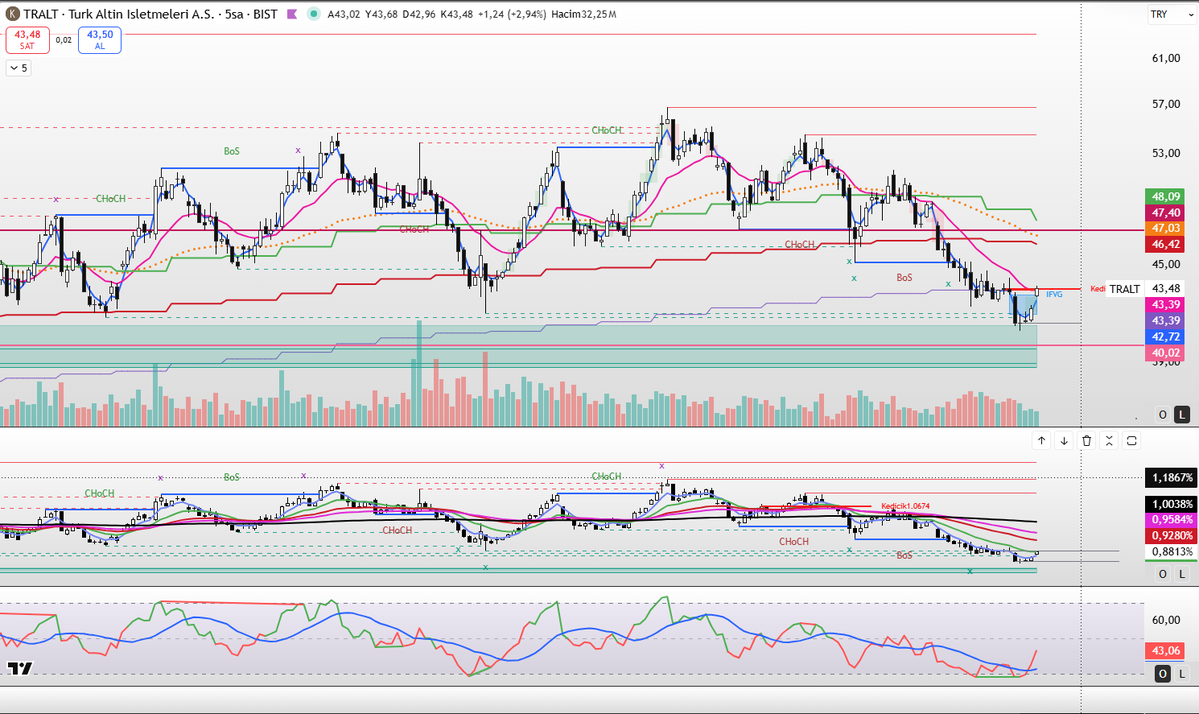The image size is (1199, 714).
Task: Toggle auto scale O on main price pane
Action: pos(1162,414)
